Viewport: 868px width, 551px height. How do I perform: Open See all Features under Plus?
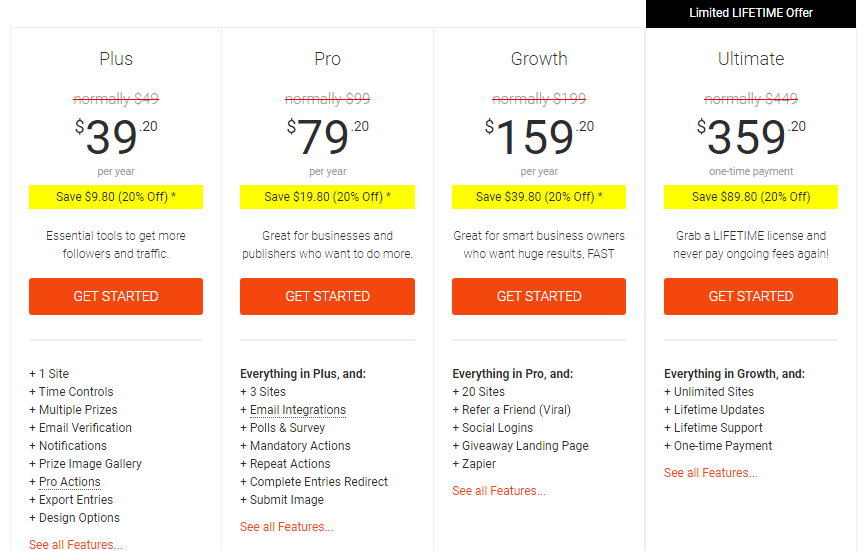point(76,545)
